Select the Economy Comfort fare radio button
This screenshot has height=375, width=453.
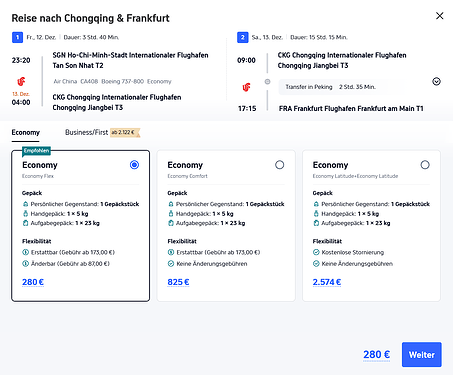click(x=280, y=165)
